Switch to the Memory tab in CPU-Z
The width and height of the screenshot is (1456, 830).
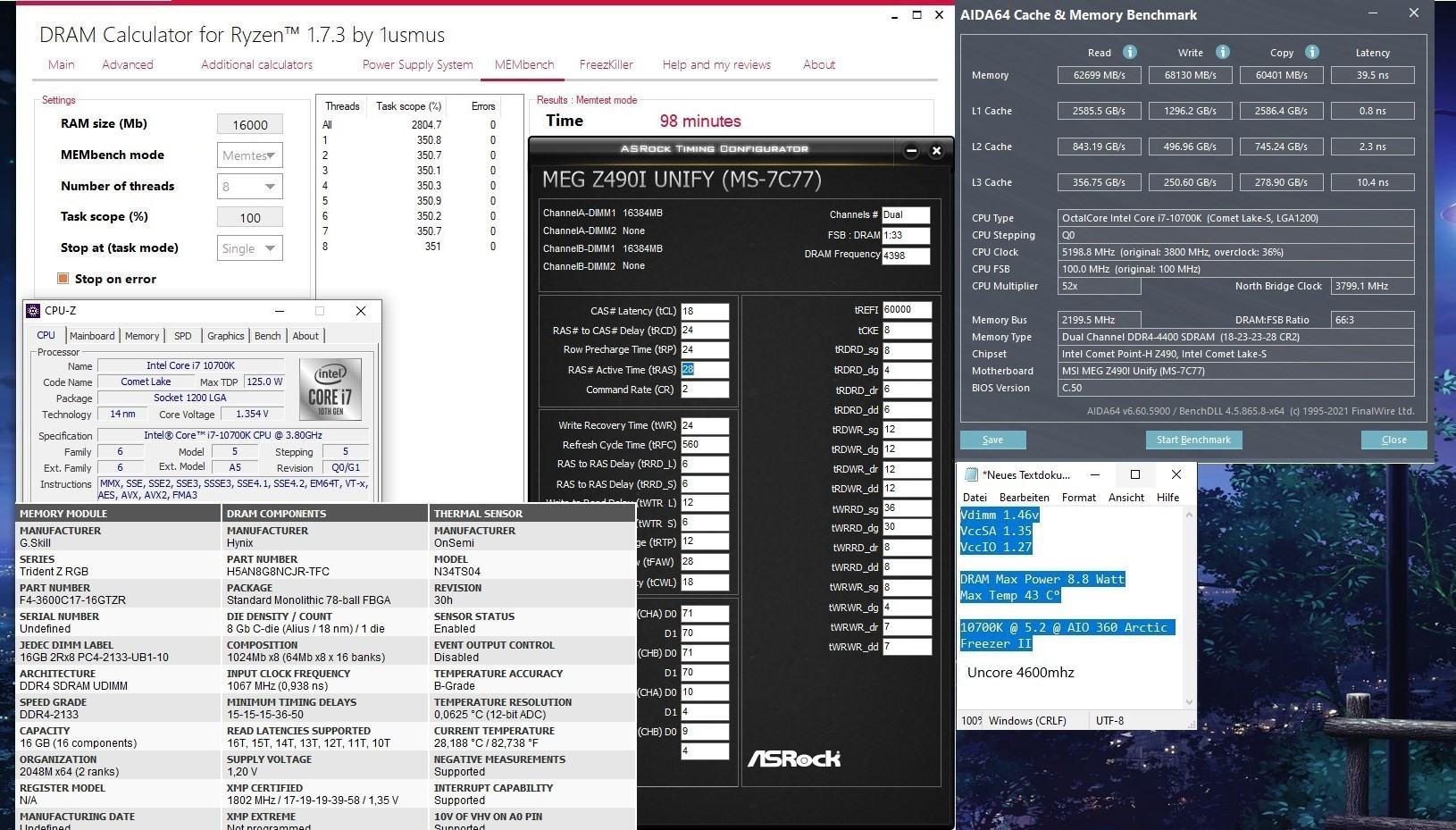pos(142,336)
